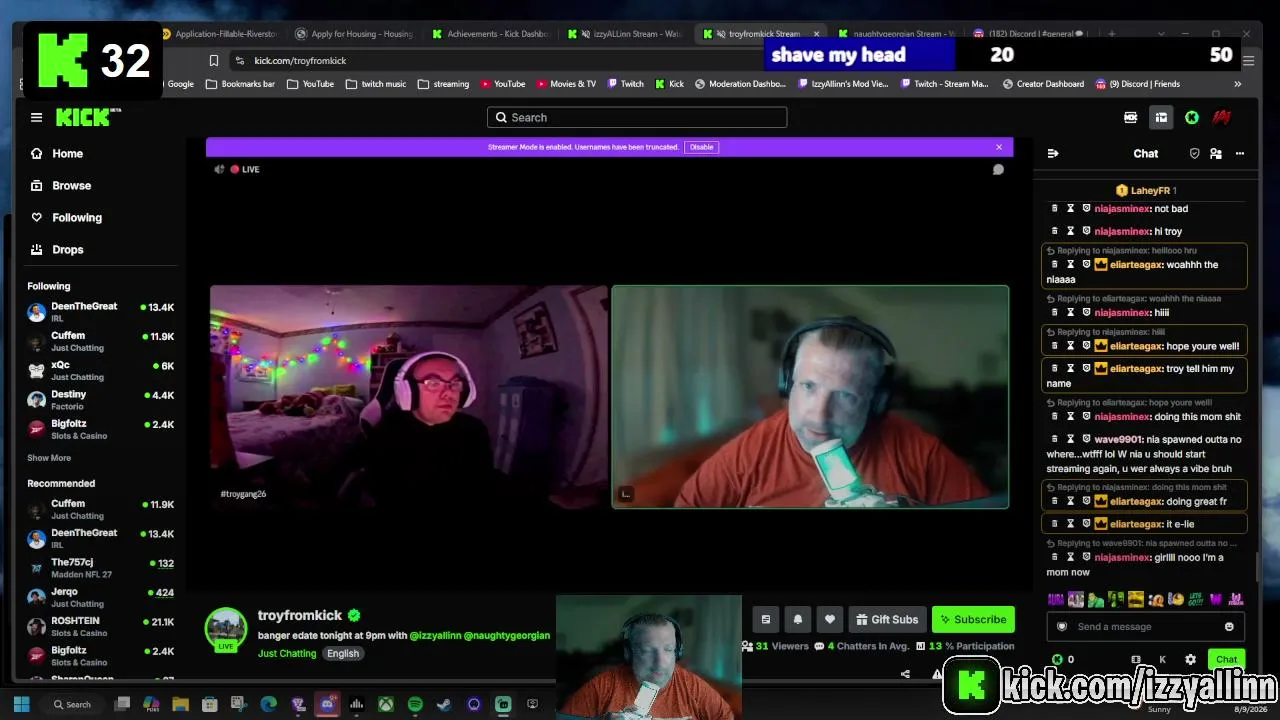This screenshot has height=720, width=1280.
Task: Click the Kick logo in header
Action: [x=88, y=117]
